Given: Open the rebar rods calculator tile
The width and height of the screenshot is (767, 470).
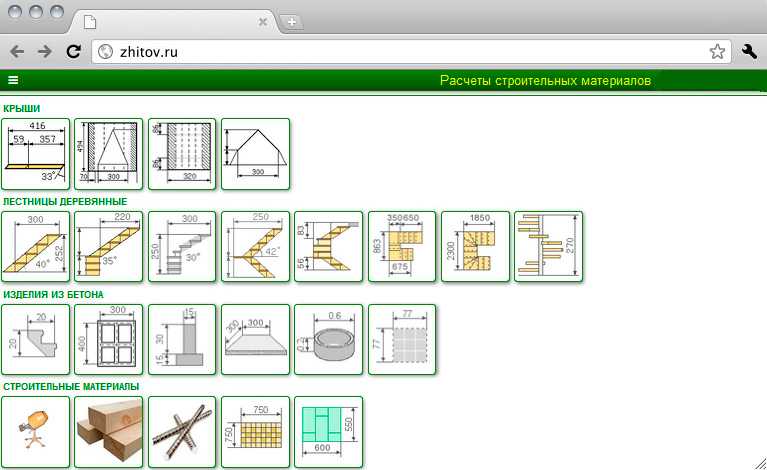Looking at the screenshot, I should coord(182,432).
